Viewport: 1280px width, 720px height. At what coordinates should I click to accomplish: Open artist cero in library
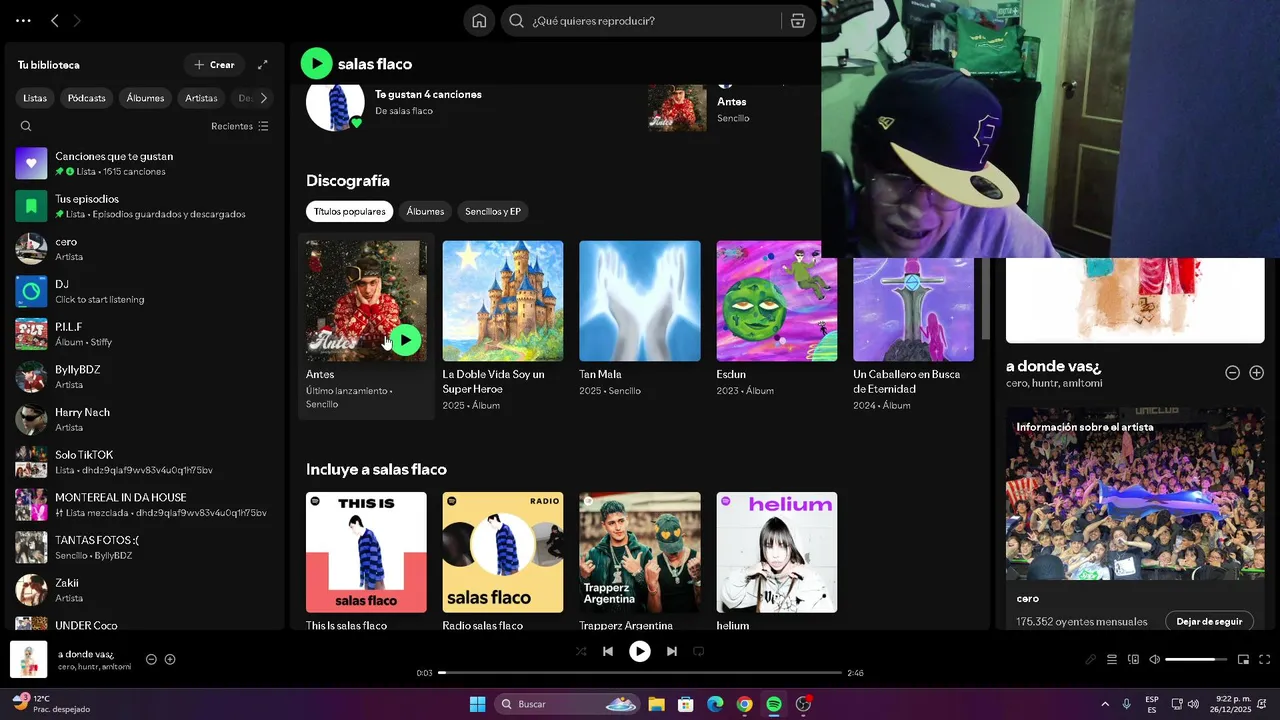pyautogui.click(x=144, y=249)
